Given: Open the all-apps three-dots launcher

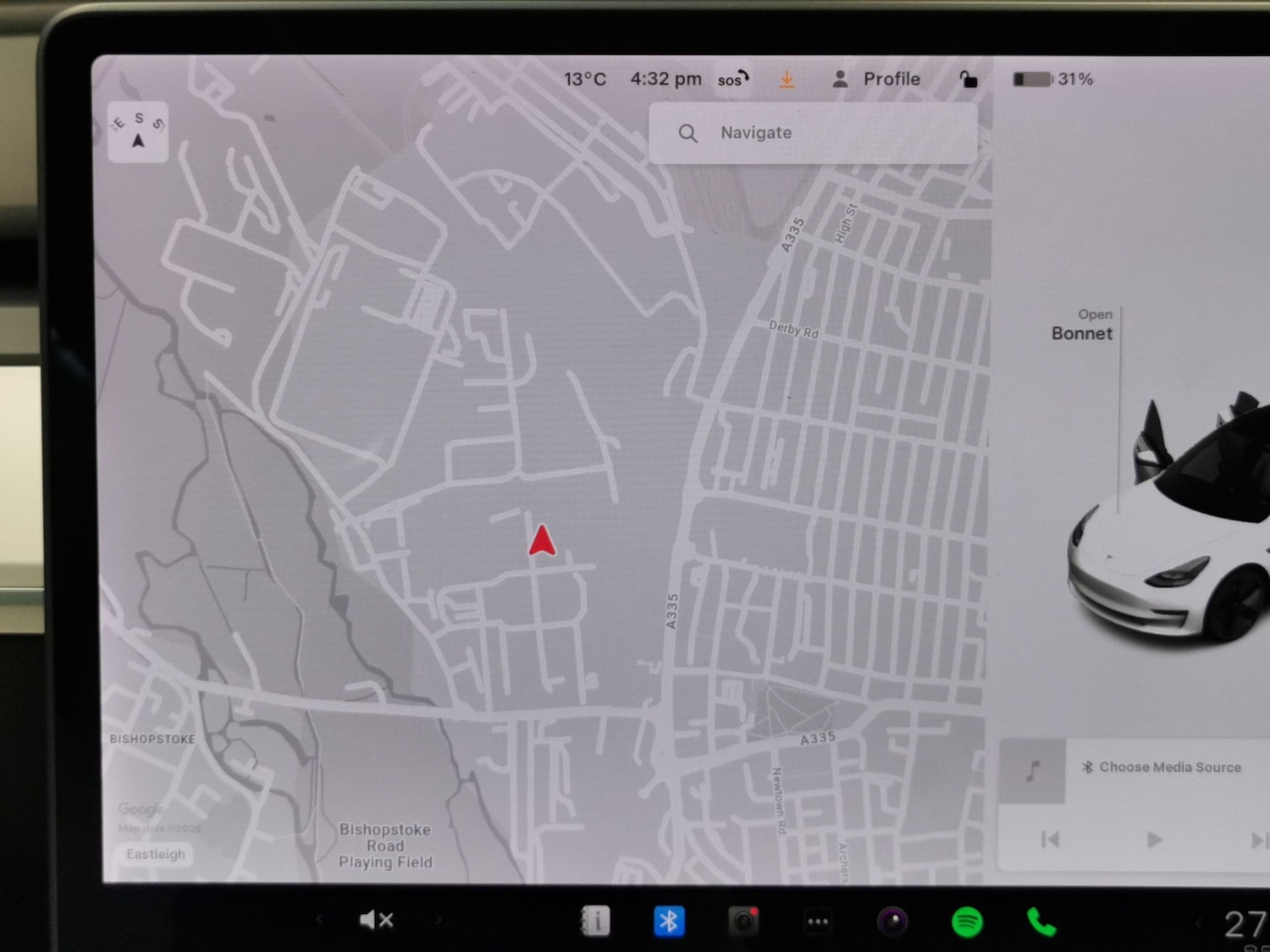Looking at the screenshot, I should click(818, 922).
